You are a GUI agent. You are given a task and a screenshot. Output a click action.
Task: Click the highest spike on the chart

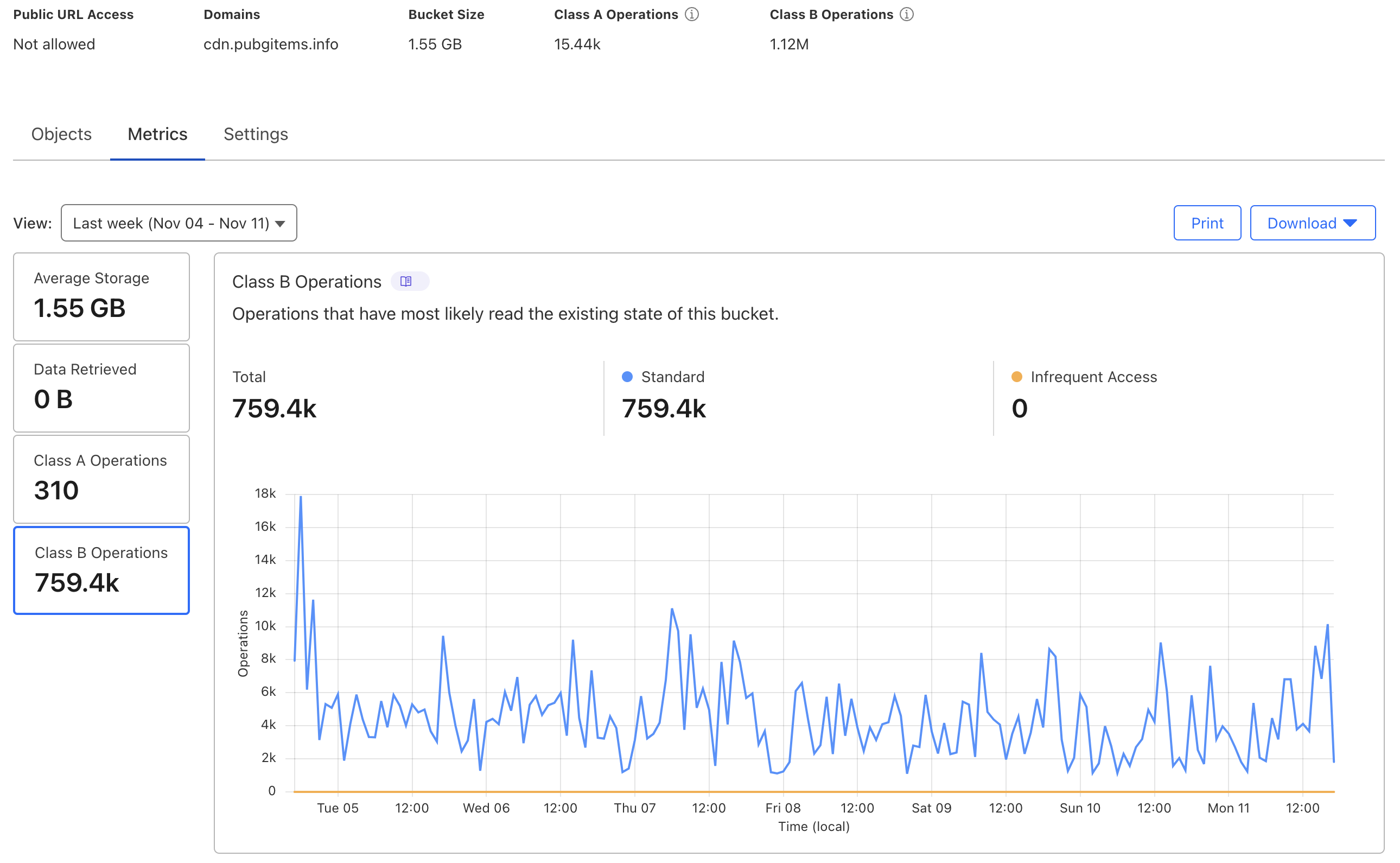pyautogui.click(x=301, y=498)
